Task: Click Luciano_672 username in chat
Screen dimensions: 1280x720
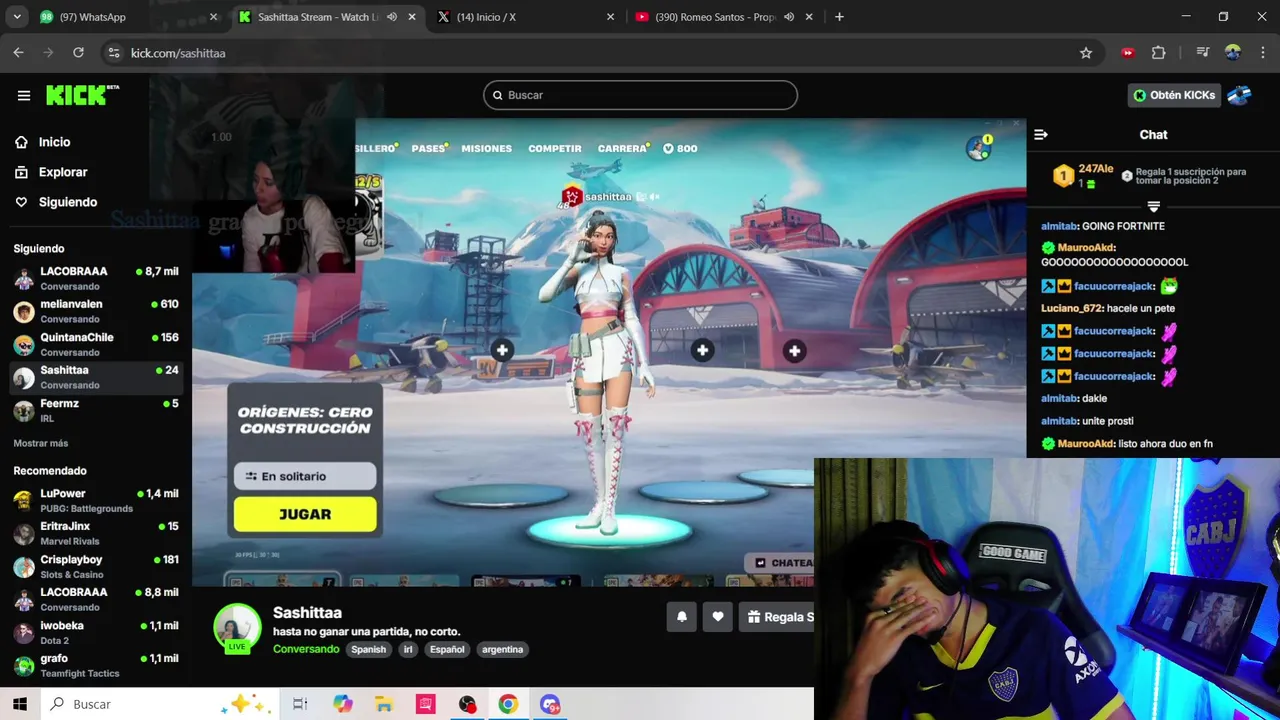Action: [1071, 308]
